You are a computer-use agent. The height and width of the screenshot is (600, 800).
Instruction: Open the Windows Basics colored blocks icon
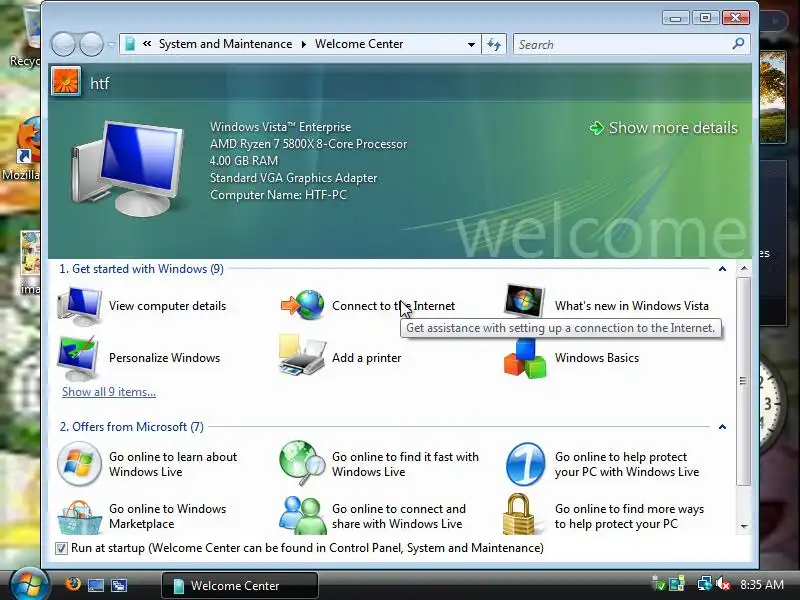525,359
